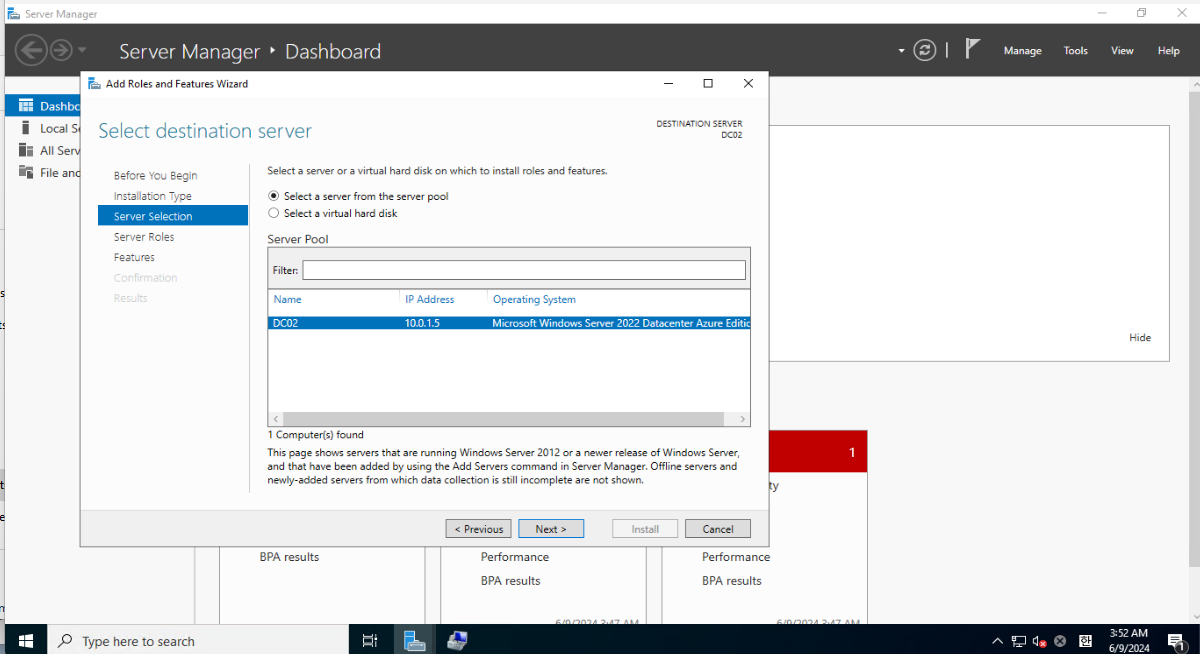The image size is (1200, 654).
Task: Go to Features wizard step
Action: coord(134,257)
